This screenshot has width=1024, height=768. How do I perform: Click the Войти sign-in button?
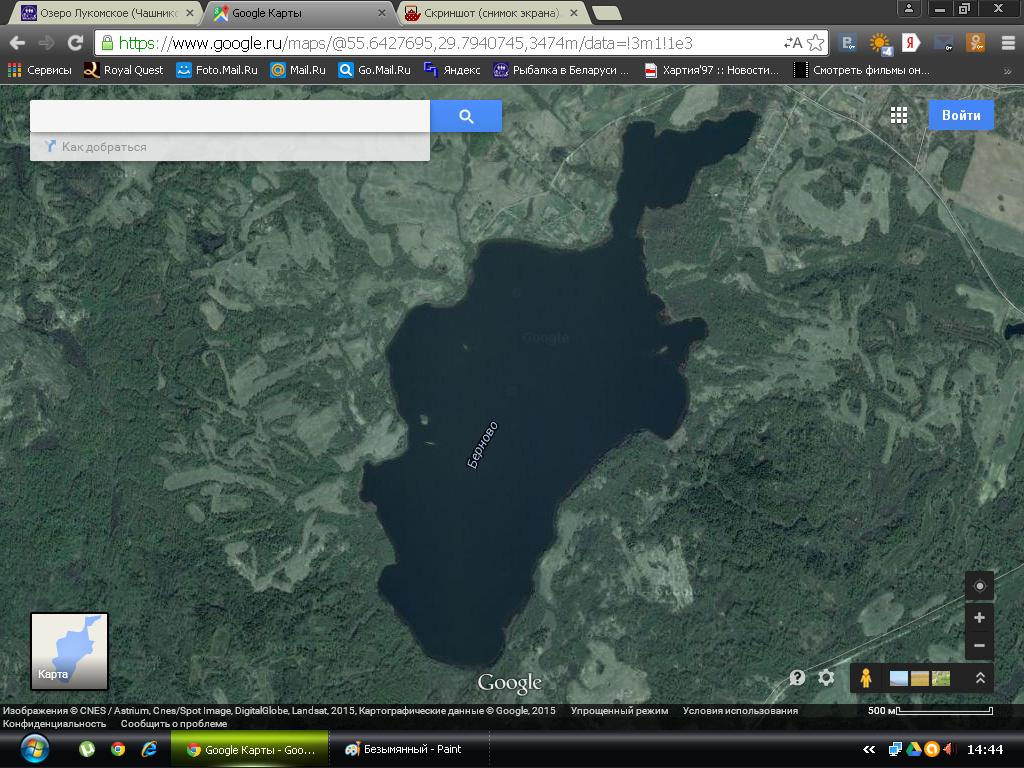pos(961,115)
